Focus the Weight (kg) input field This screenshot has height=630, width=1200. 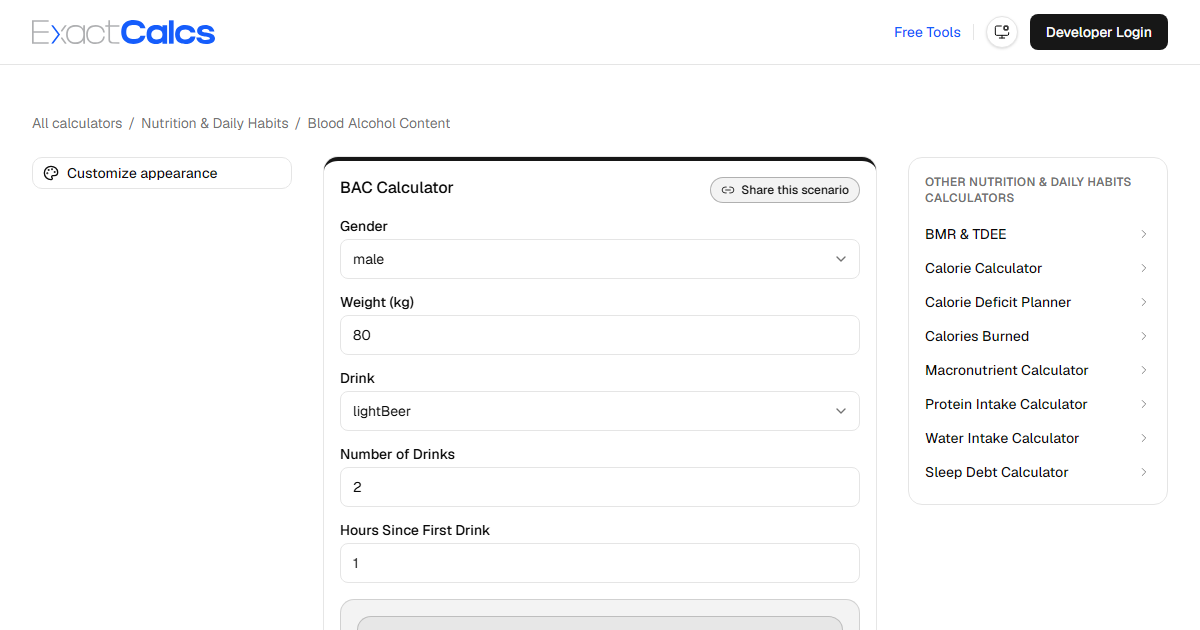point(600,335)
